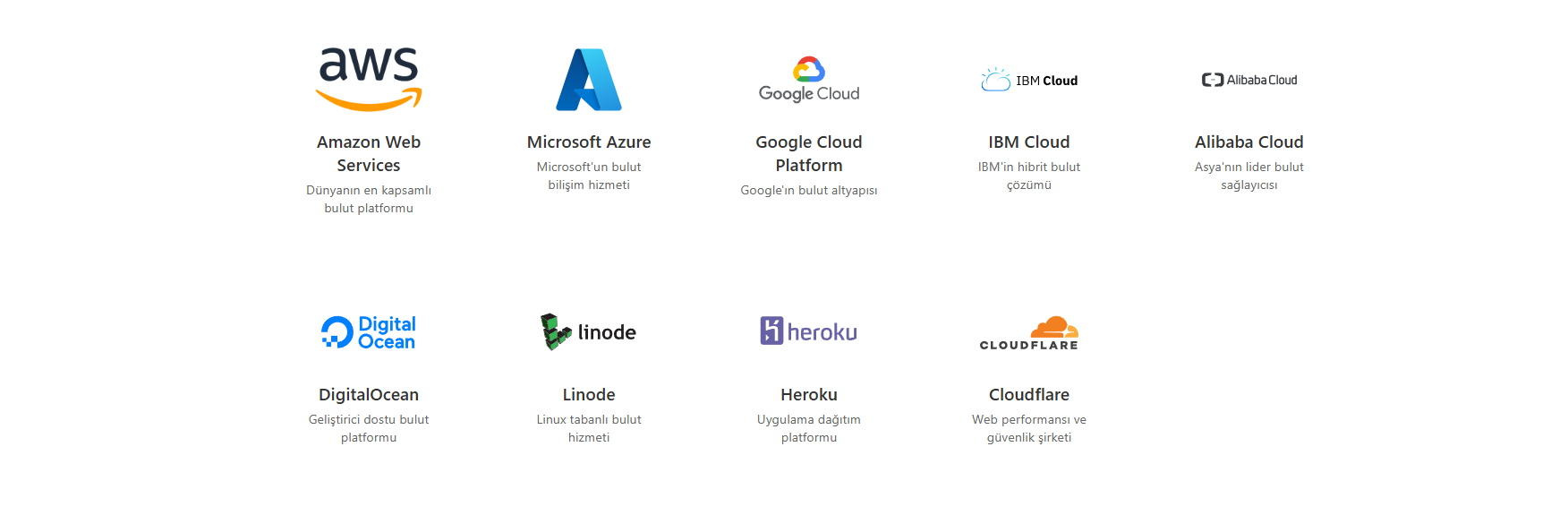This screenshot has width=1568, height=524.
Task: Click the Alibaba Cloud logo
Action: tap(1249, 80)
